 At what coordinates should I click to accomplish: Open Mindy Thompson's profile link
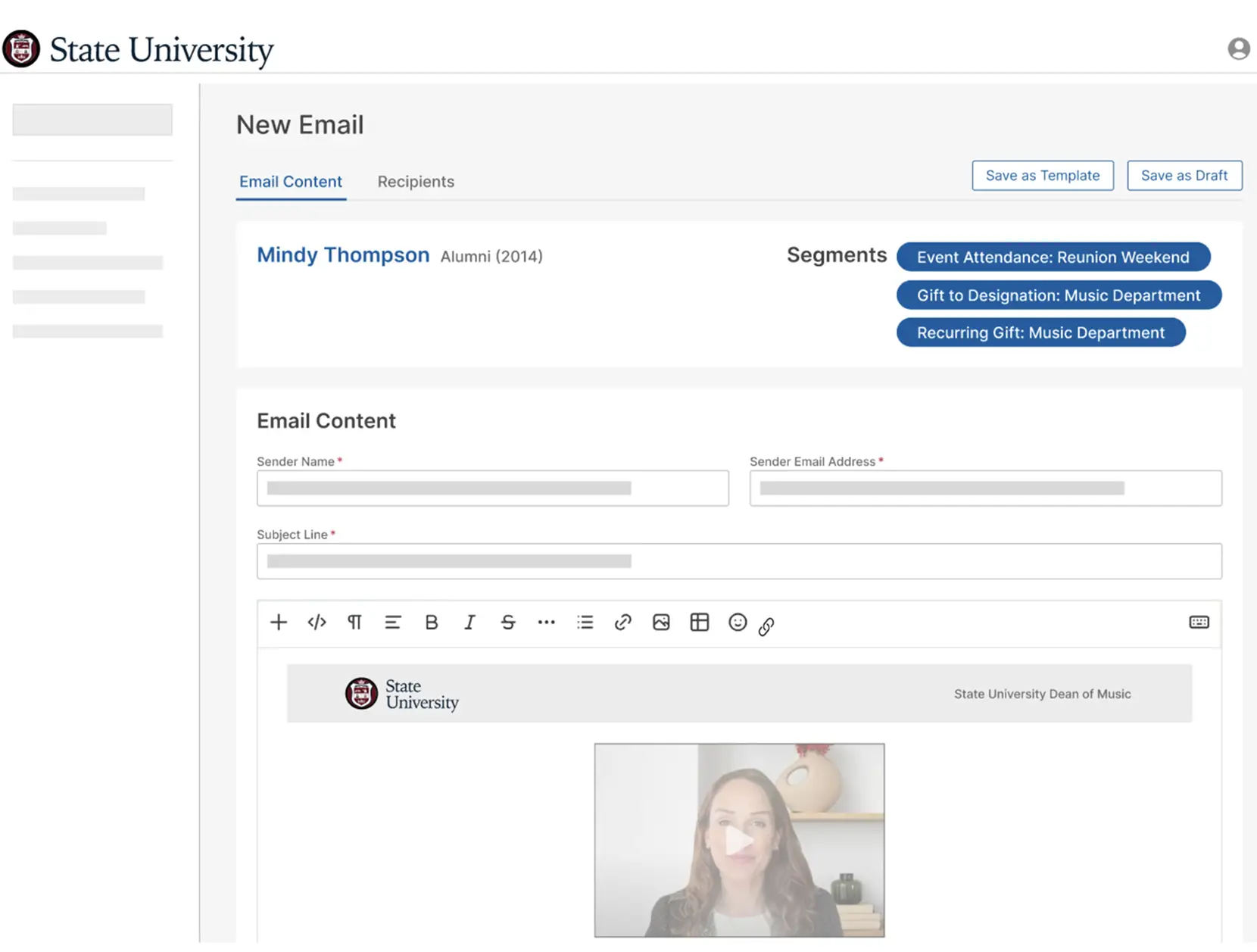[343, 255]
